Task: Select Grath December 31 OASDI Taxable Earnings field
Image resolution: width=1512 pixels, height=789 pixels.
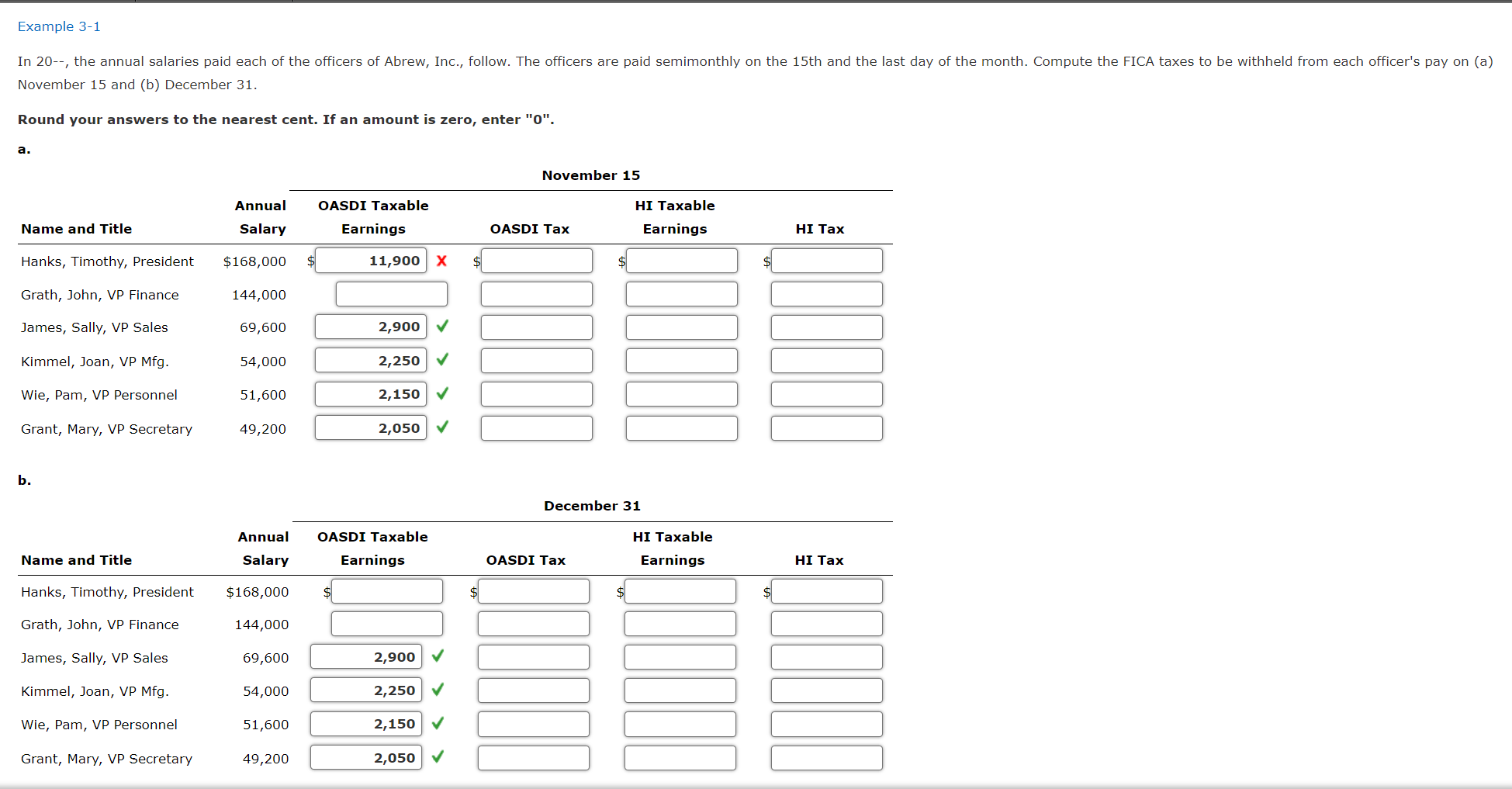Action: [387, 624]
